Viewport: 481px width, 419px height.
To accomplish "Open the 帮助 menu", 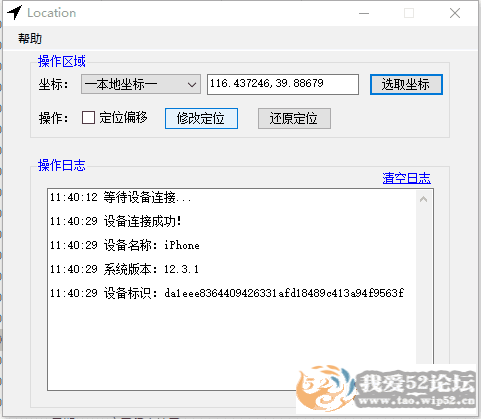I will point(30,39).
